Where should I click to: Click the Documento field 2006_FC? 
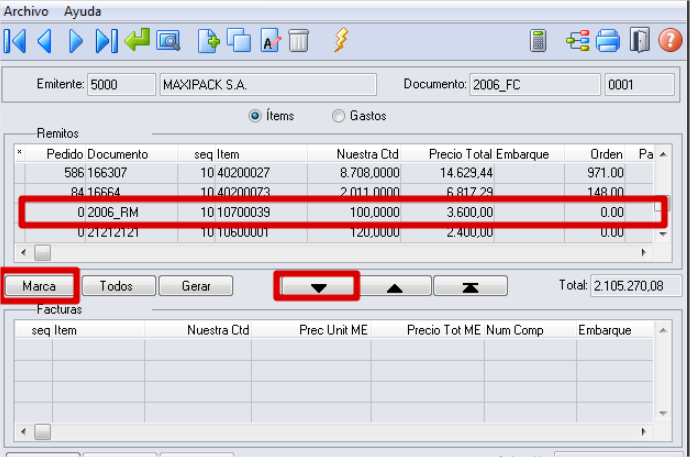point(535,84)
